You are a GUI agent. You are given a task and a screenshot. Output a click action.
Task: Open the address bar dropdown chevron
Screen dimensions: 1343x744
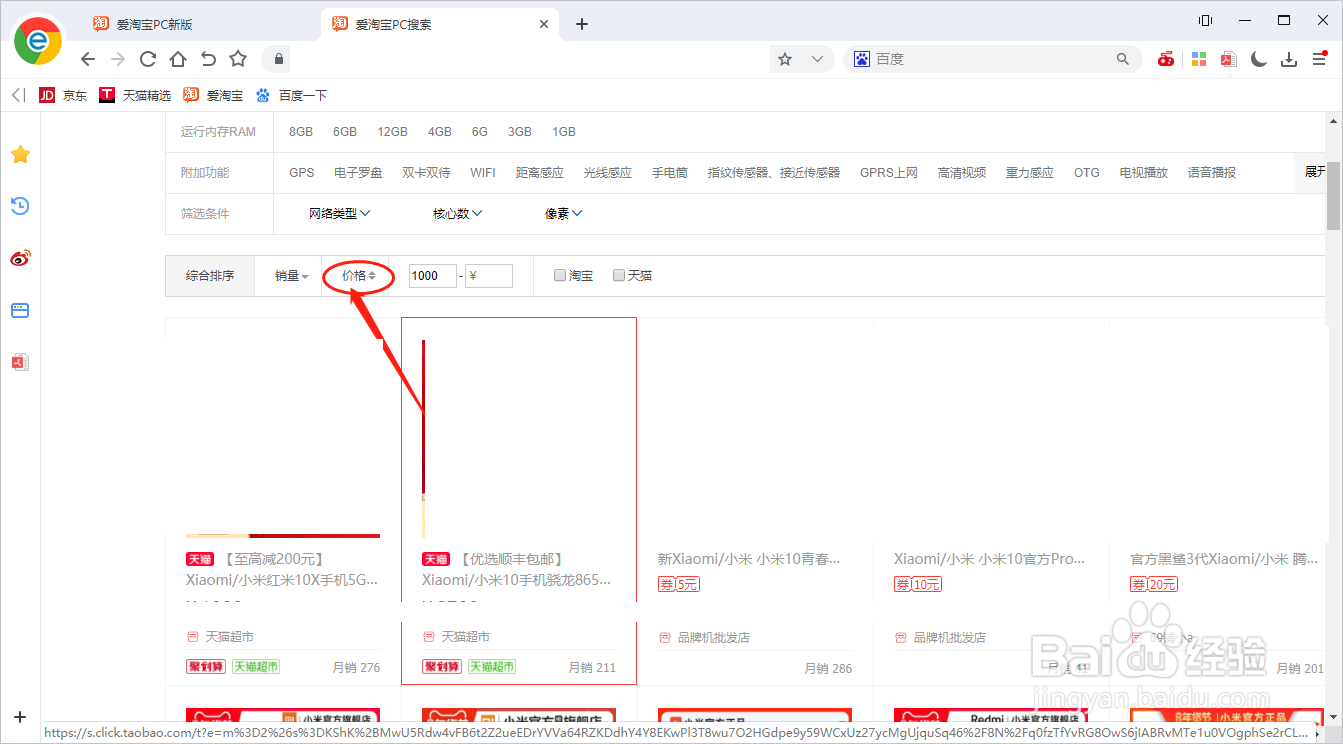coord(817,59)
